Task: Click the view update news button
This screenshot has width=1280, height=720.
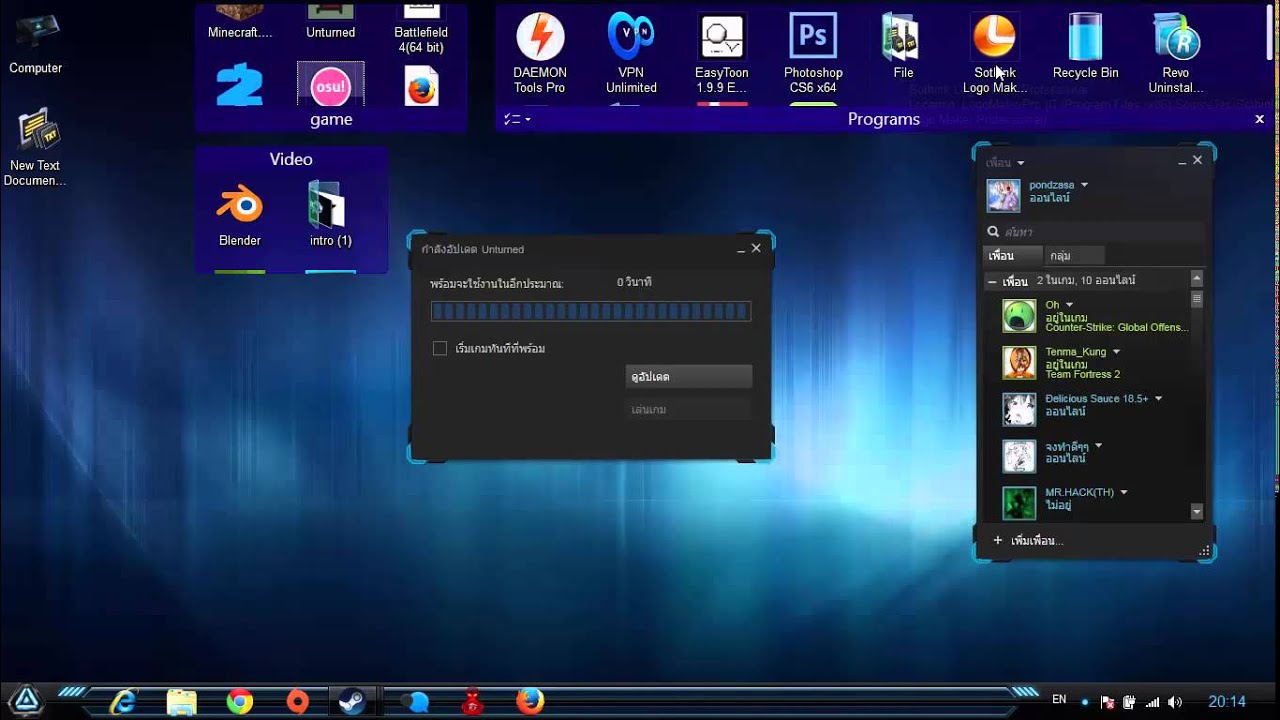Action: coord(688,376)
